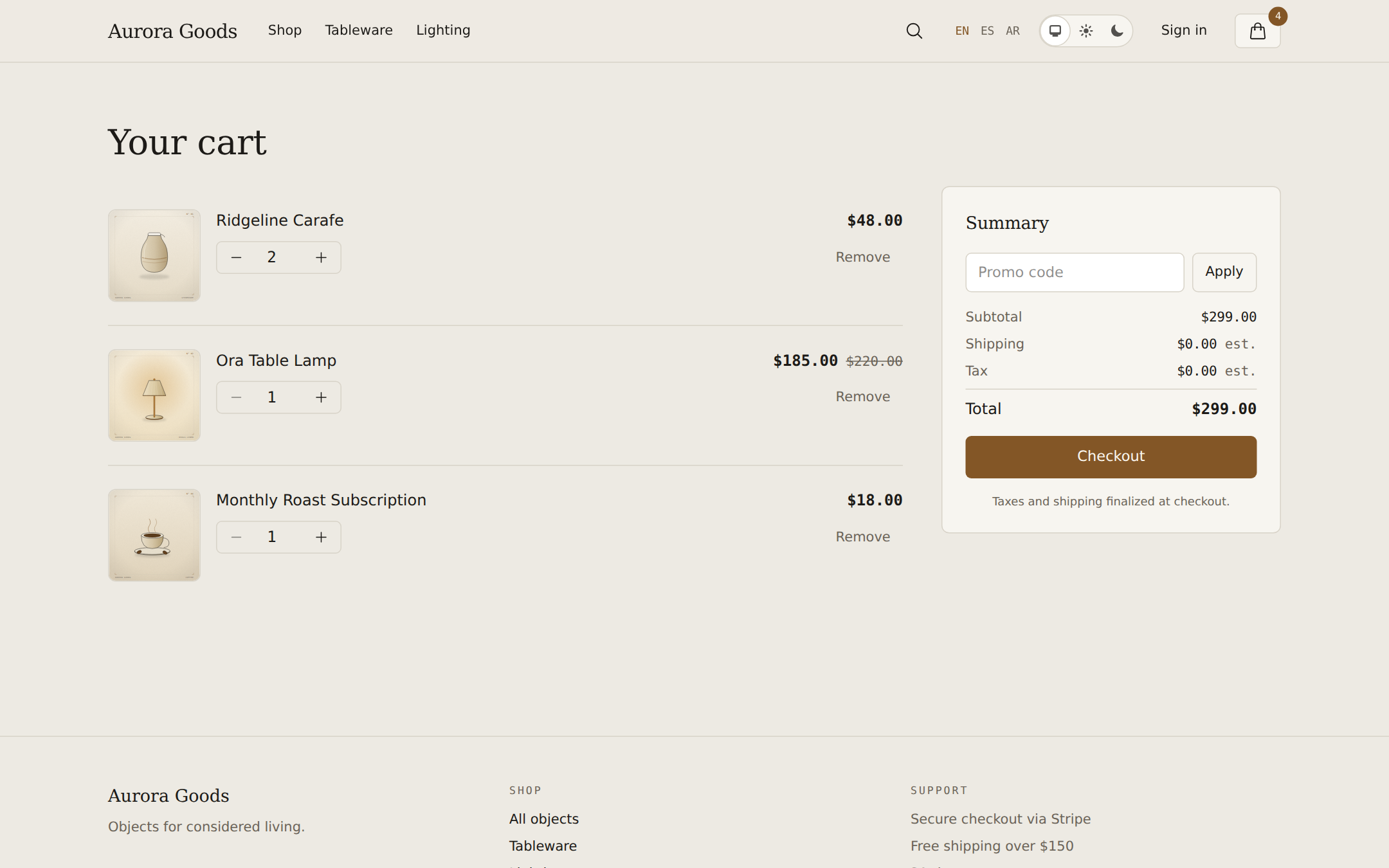Open Tableware footer link

pyautogui.click(x=543, y=846)
